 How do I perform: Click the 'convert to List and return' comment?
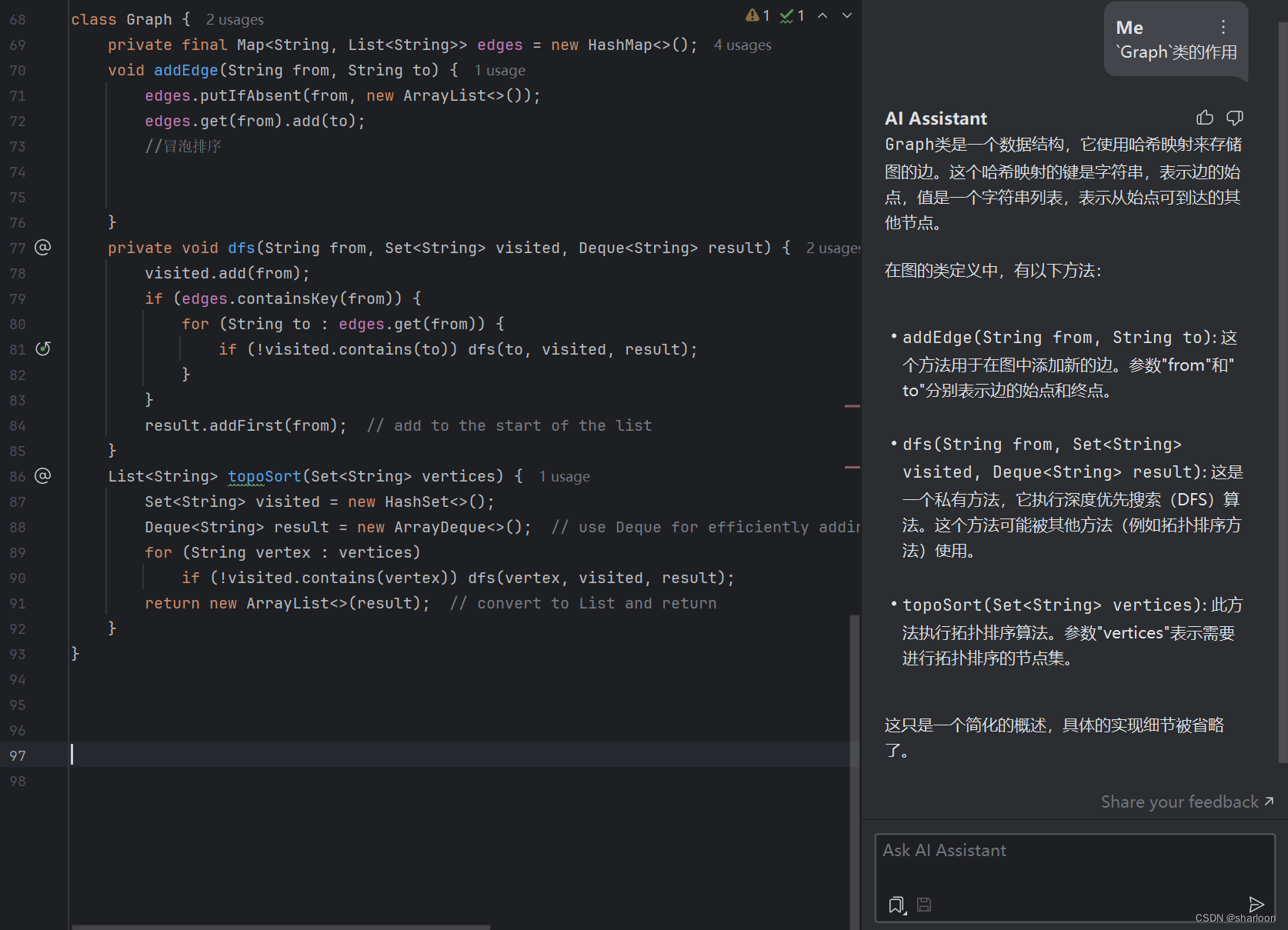pos(583,603)
